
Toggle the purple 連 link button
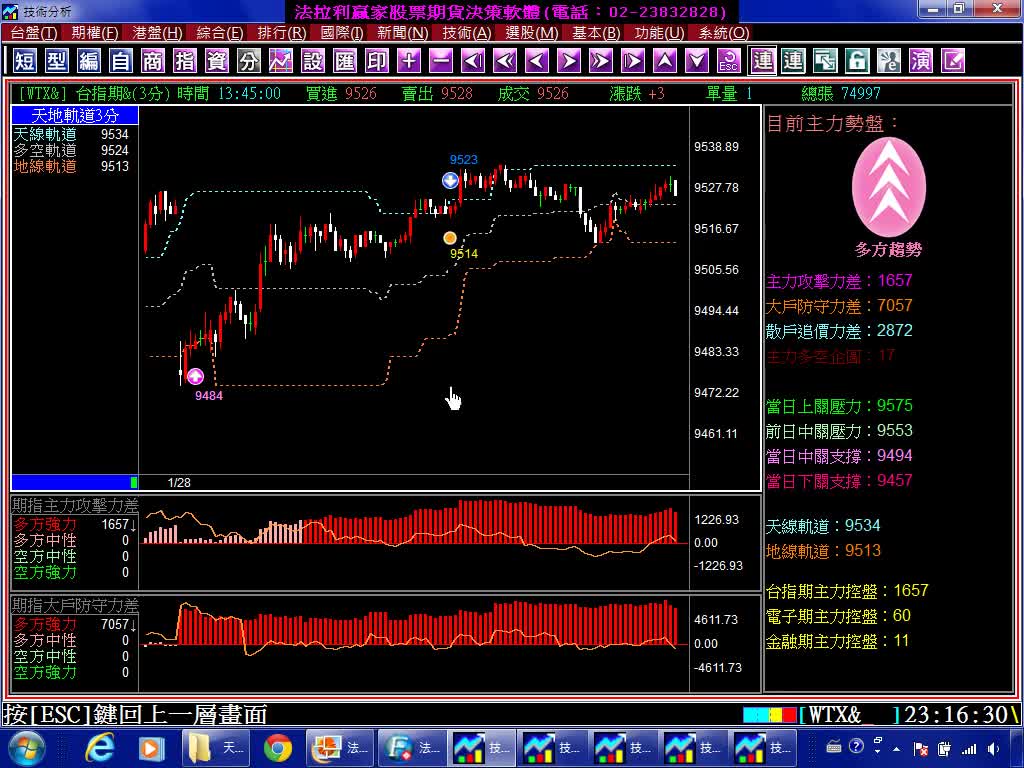pyautogui.click(x=763, y=61)
